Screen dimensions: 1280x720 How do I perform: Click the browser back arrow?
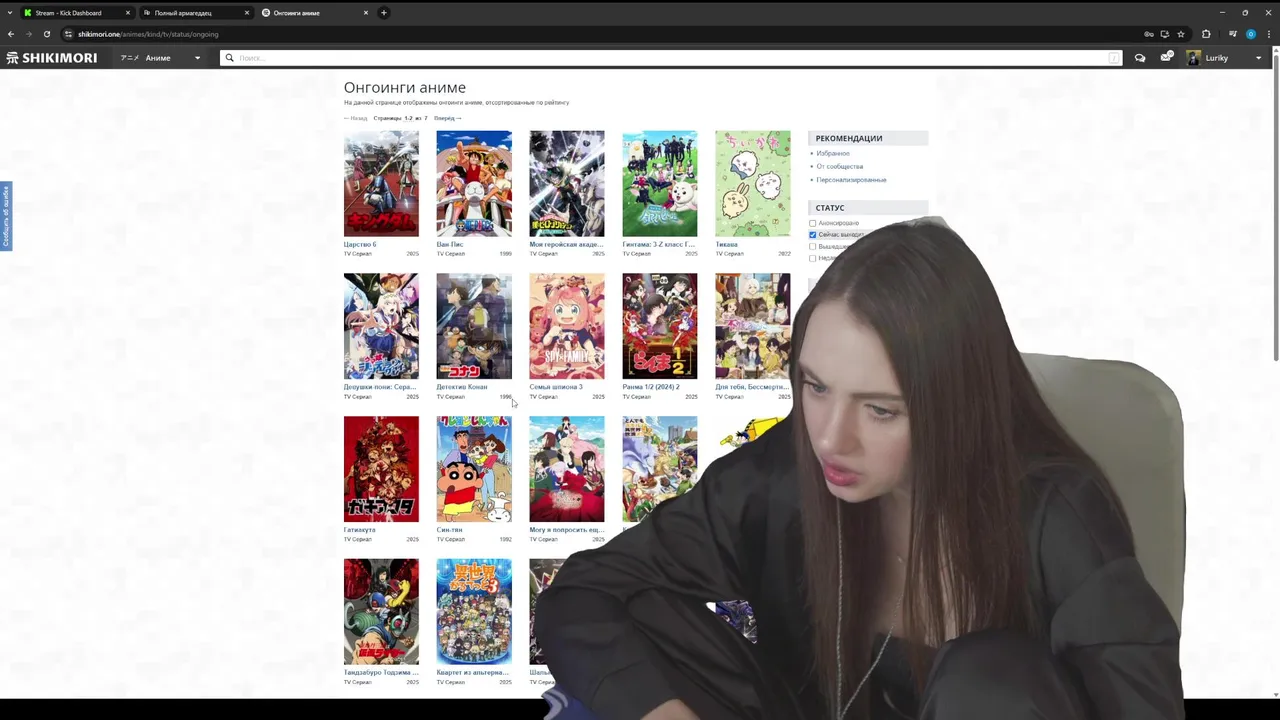[11, 34]
